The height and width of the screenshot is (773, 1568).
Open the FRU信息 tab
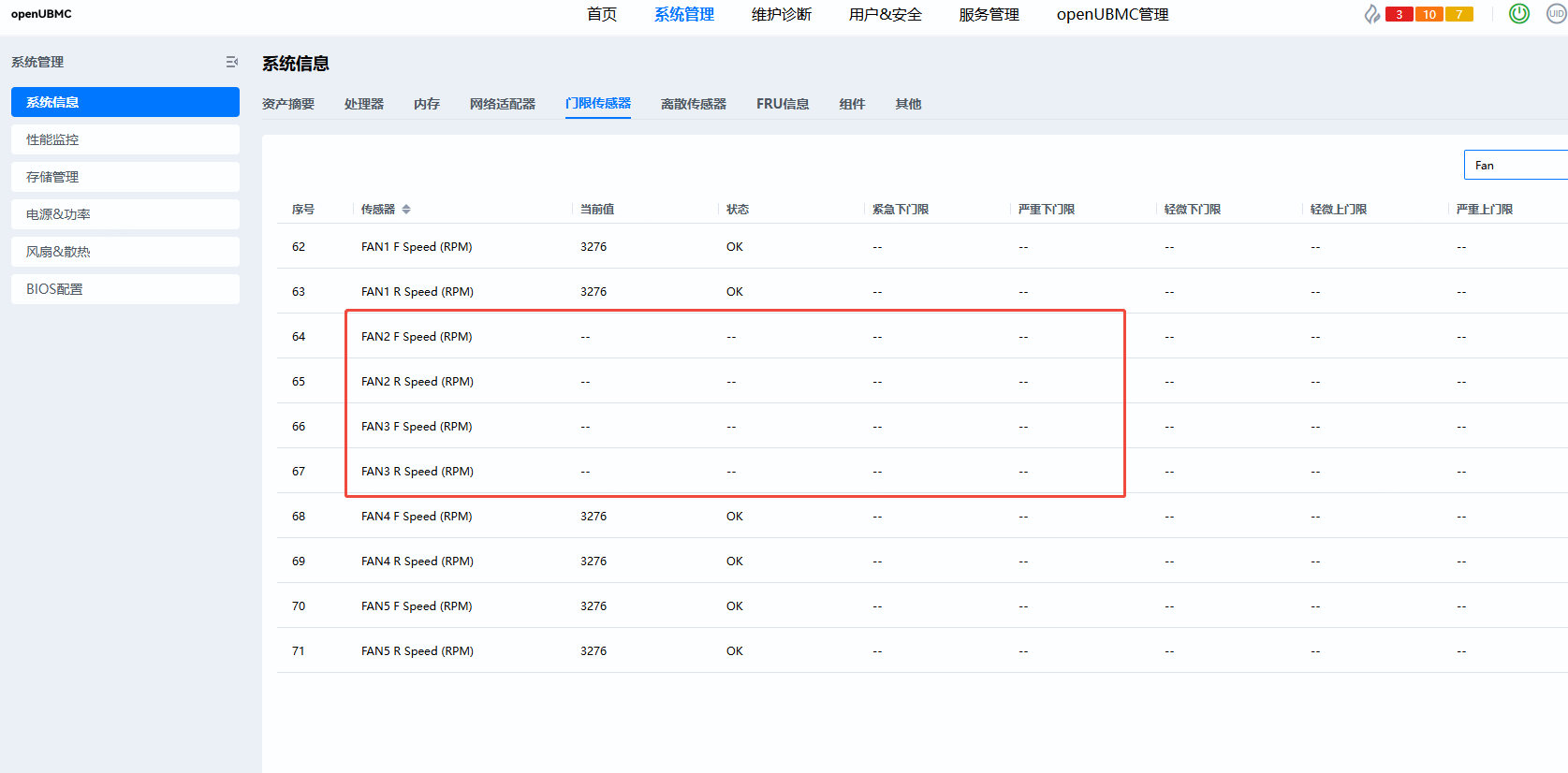(783, 104)
